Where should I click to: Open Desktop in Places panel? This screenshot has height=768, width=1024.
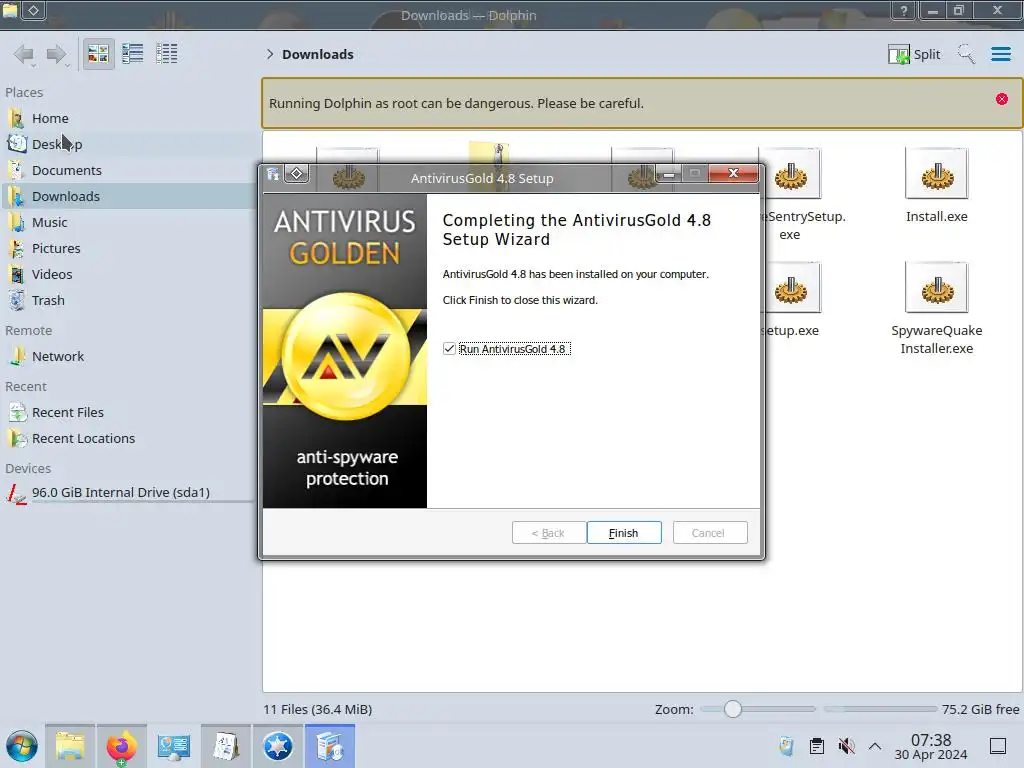[x=128, y=144]
